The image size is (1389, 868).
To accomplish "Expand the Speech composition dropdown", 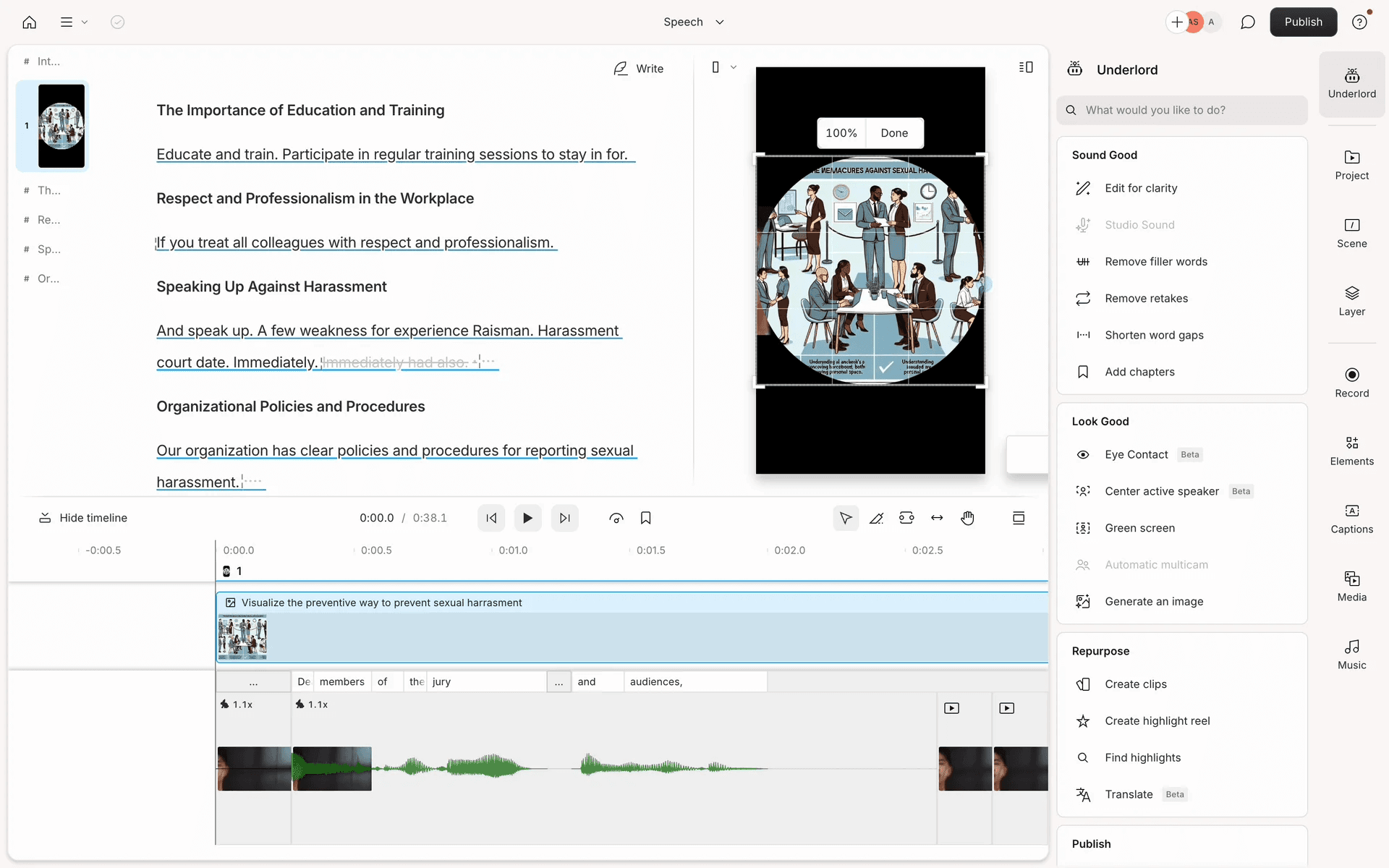I will [x=693, y=22].
